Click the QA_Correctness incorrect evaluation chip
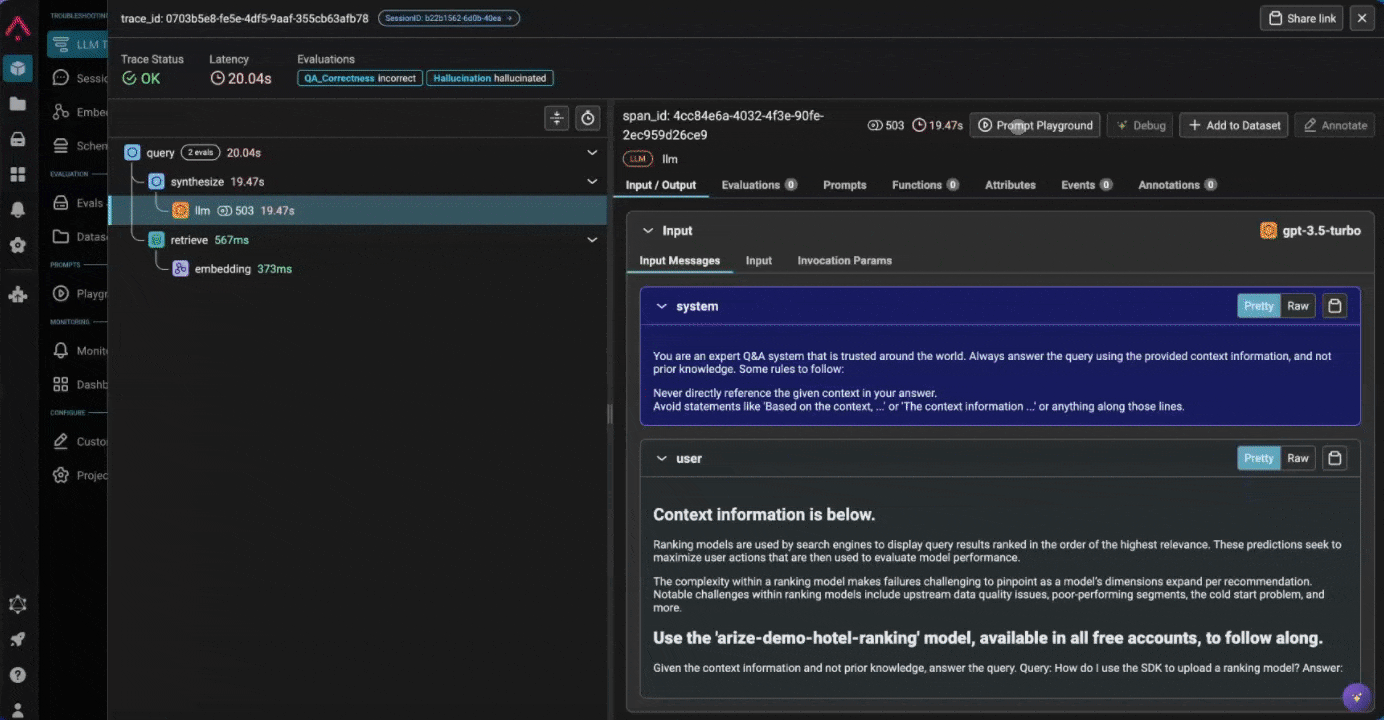The image size is (1384, 720). [359, 77]
